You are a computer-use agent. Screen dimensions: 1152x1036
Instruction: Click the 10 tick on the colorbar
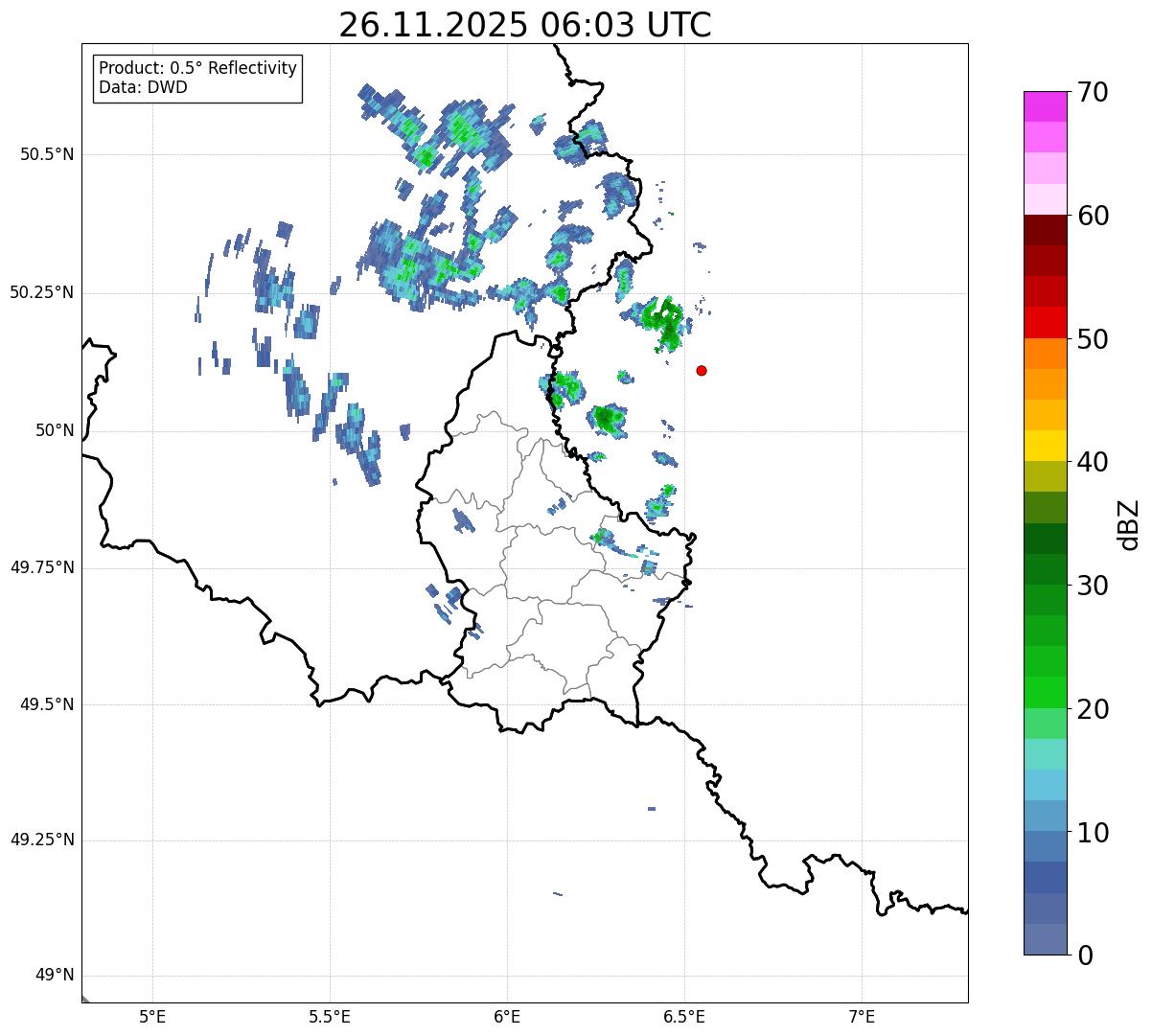coord(1093,832)
